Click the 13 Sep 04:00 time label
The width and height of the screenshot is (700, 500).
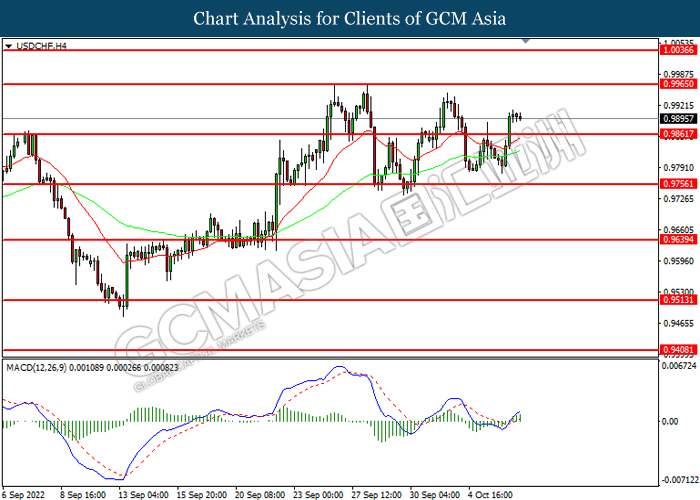tap(143, 495)
